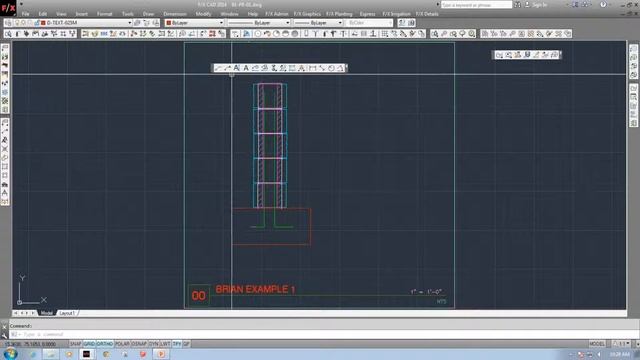Click the top icon in left vertical toolbar
Image resolution: width=640 pixels, height=360 pixels.
pos(5,48)
